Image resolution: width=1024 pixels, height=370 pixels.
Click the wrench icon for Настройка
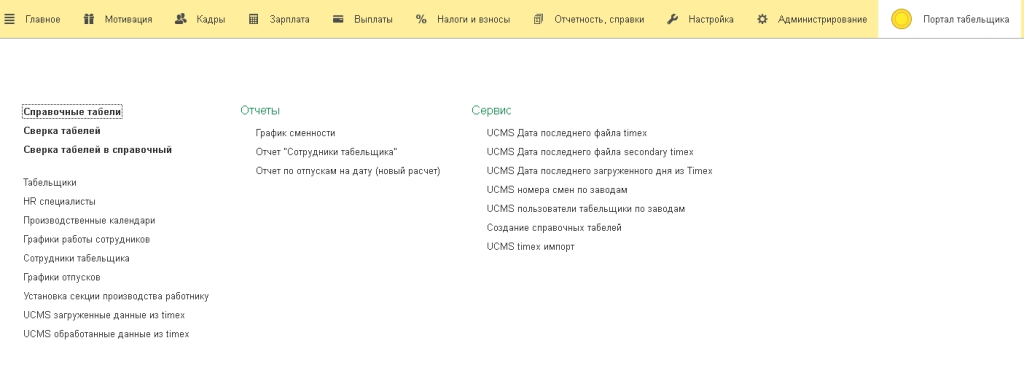(x=673, y=19)
